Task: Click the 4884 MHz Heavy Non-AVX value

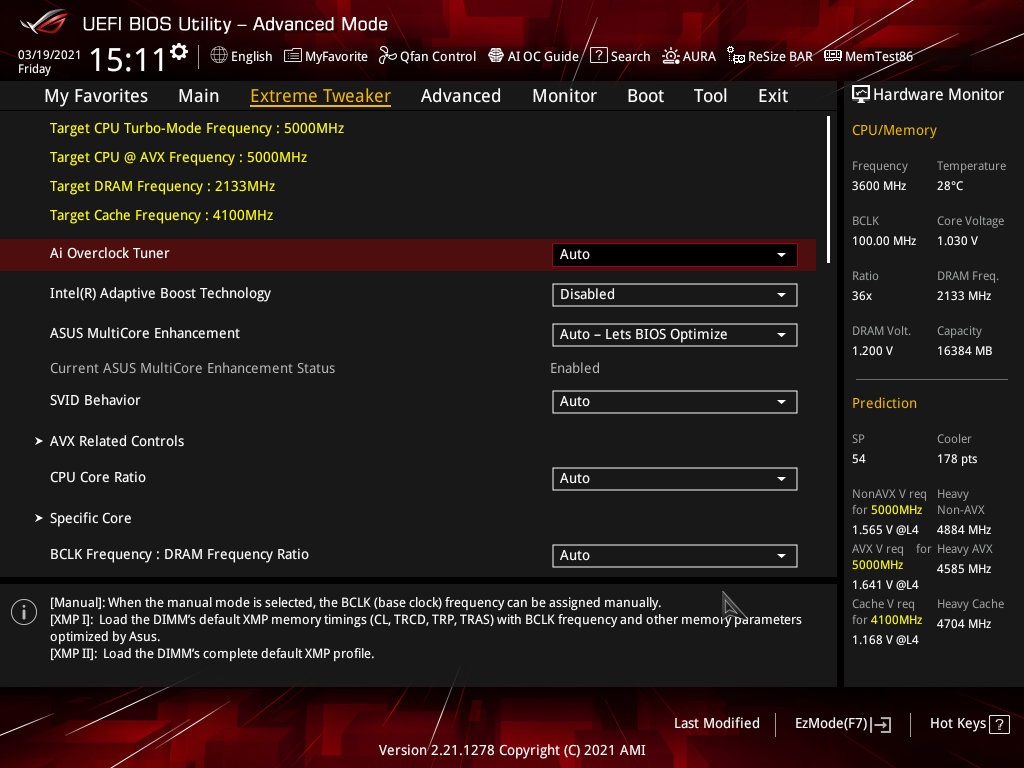Action: 963,530
